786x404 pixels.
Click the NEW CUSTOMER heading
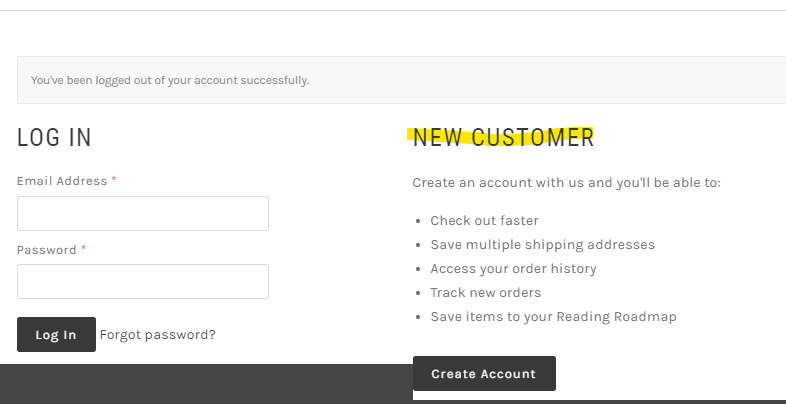pyautogui.click(x=503, y=138)
